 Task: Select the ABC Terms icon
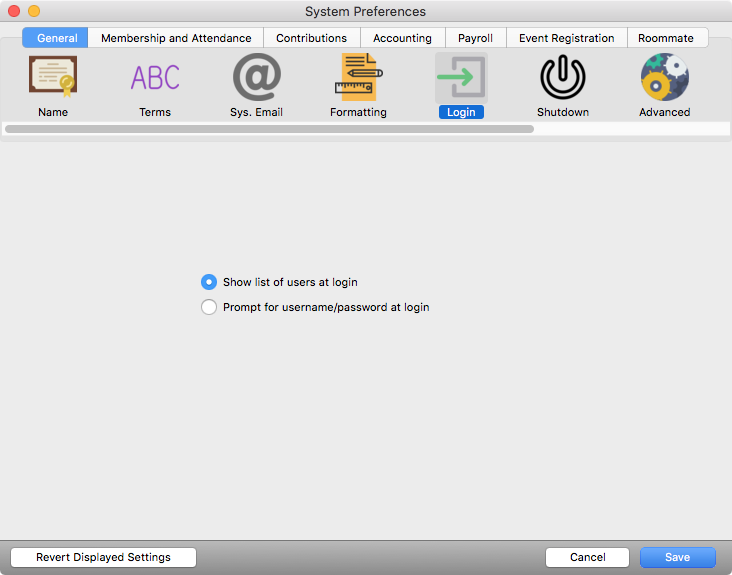tap(155, 78)
